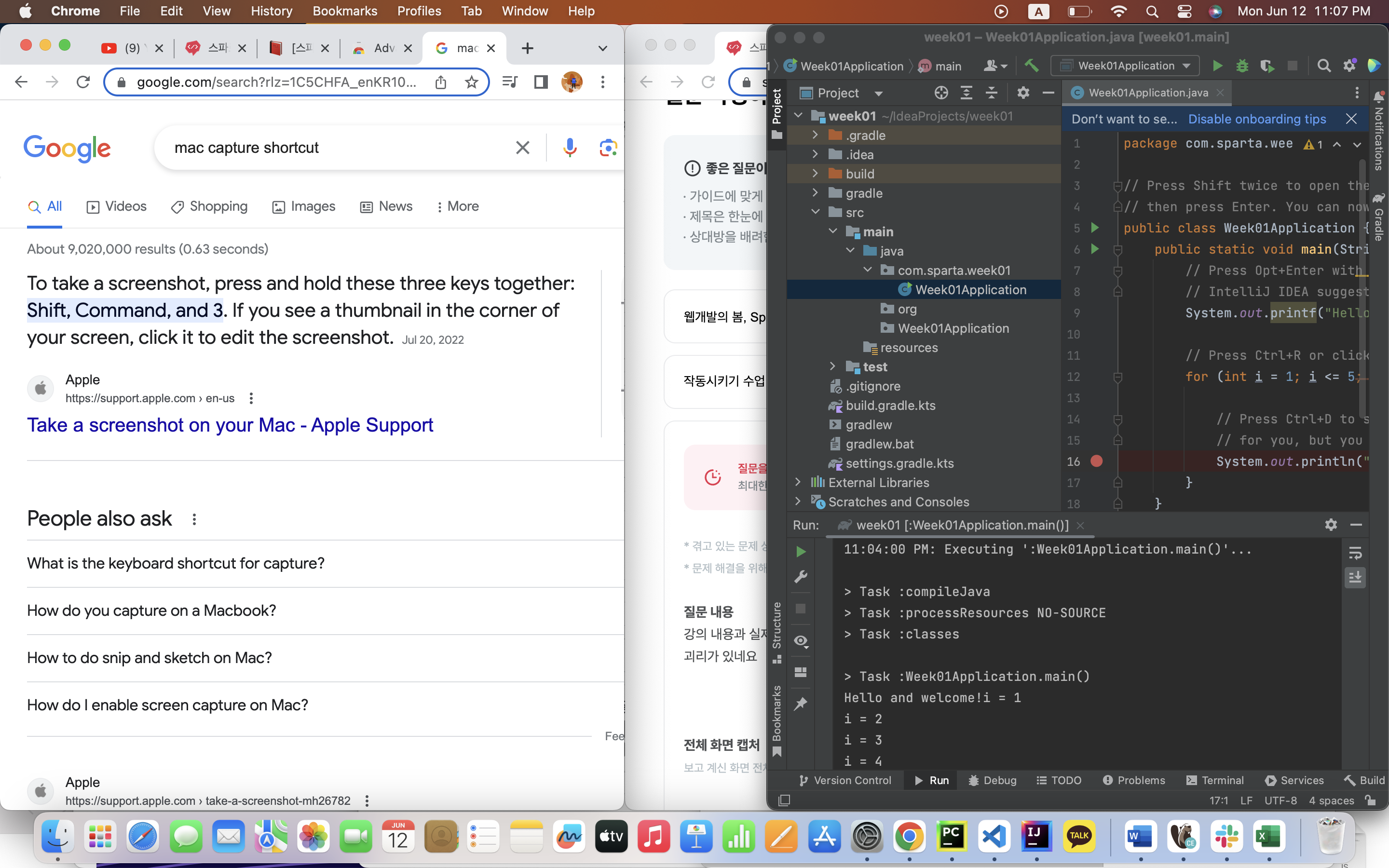Click the Google search input field
The image size is (1389, 868).
[x=339, y=148]
